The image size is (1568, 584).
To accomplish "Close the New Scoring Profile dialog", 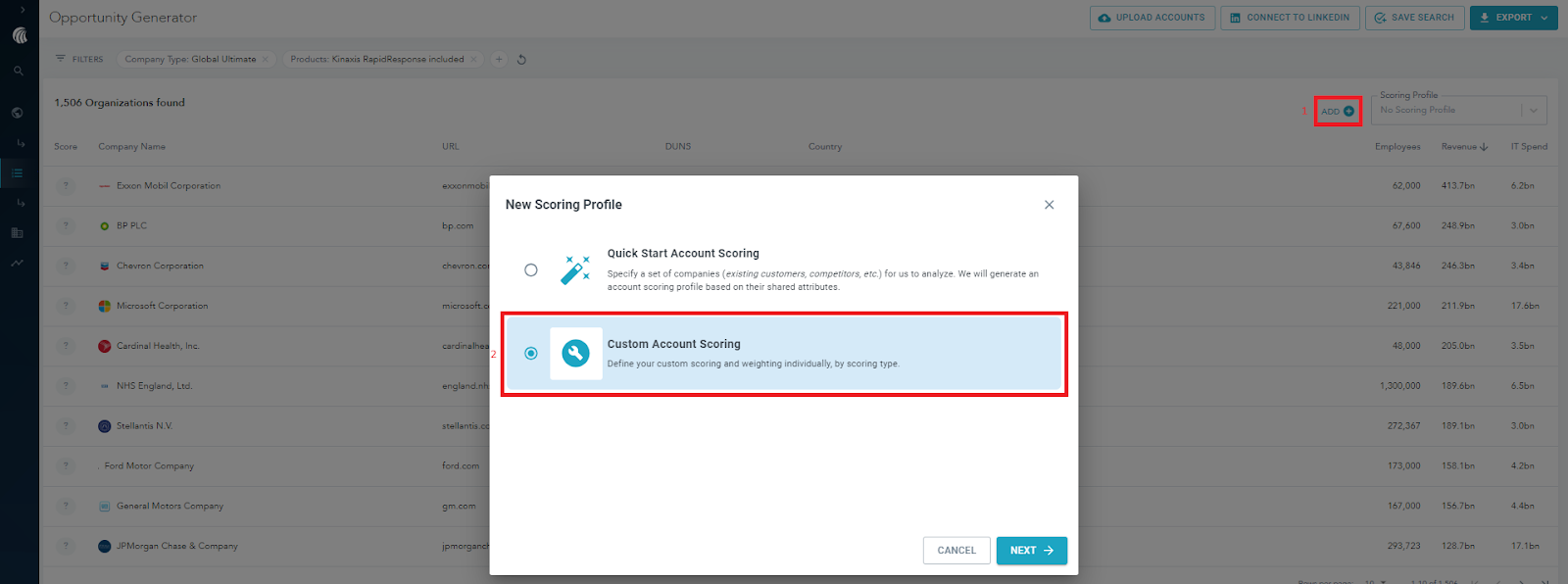I will click(1049, 205).
